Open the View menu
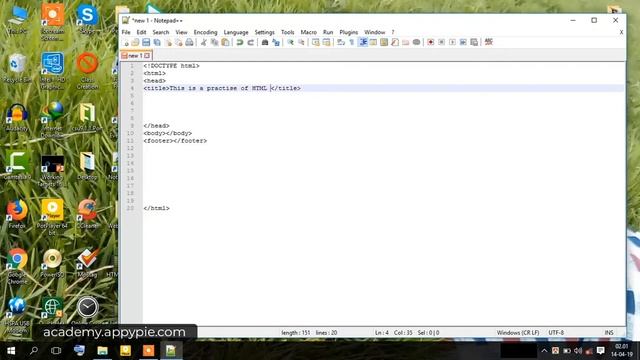The height and width of the screenshot is (360, 640). click(x=181, y=32)
